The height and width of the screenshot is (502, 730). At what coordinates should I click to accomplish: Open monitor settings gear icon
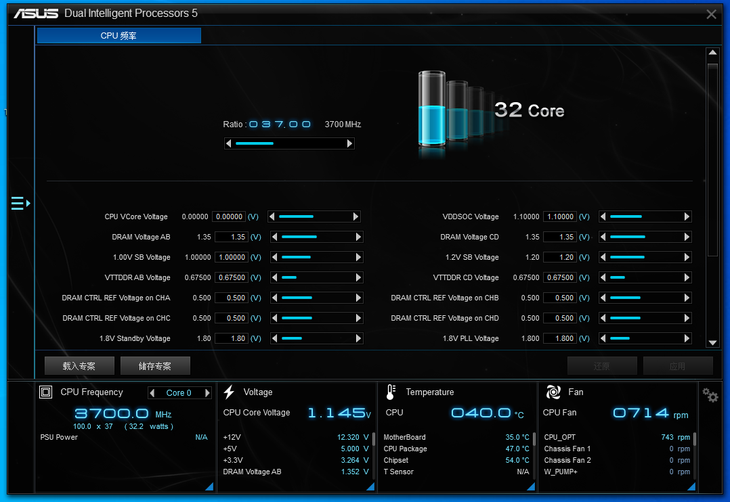(x=710, y=395)
